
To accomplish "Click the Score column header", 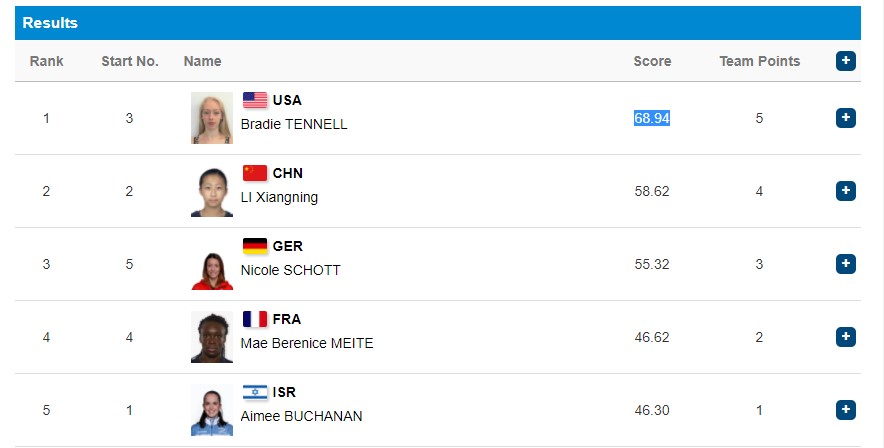I will (652, 61).
